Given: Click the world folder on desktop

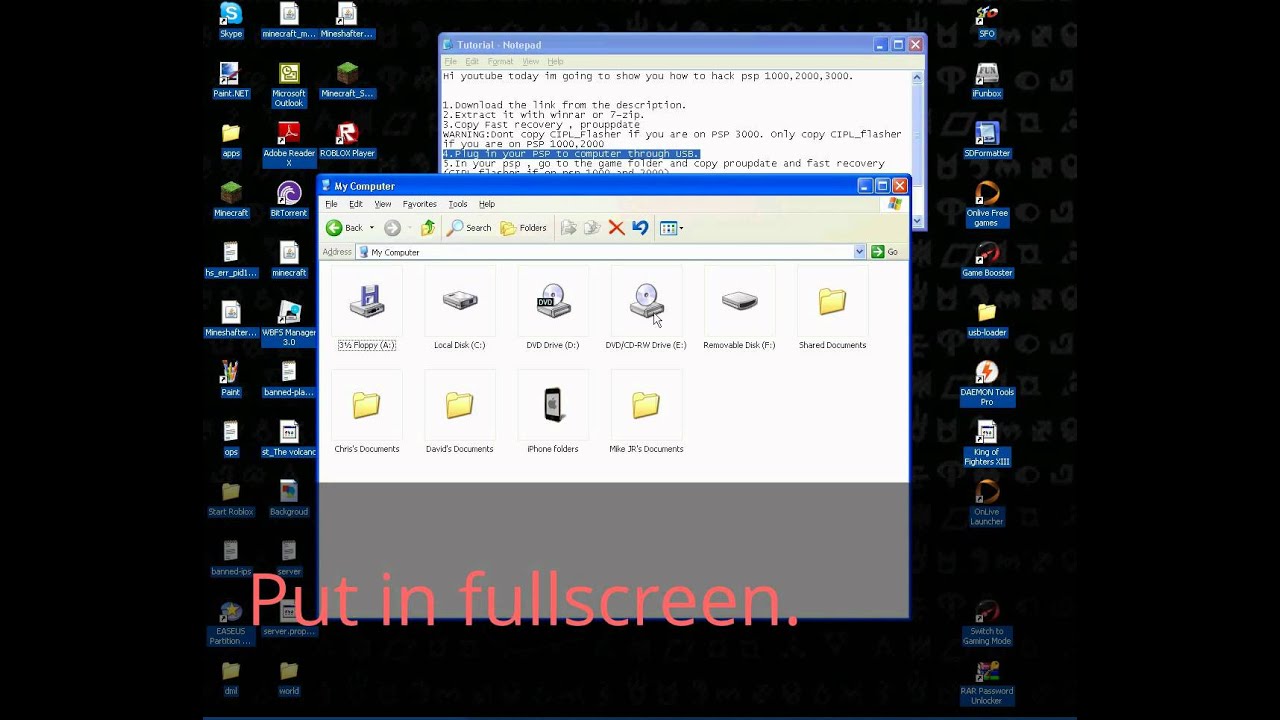Looking at the screenshot, I should [289, 677].
